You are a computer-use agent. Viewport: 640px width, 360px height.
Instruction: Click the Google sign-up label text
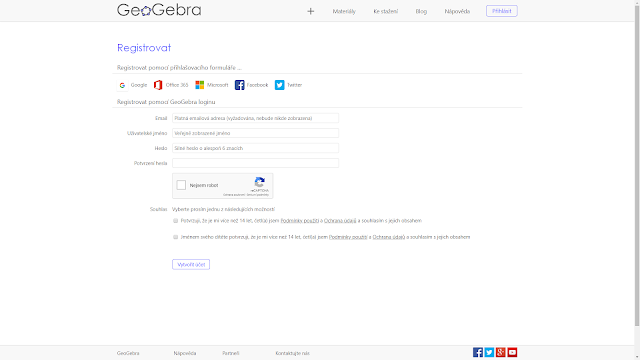point(139,85)
